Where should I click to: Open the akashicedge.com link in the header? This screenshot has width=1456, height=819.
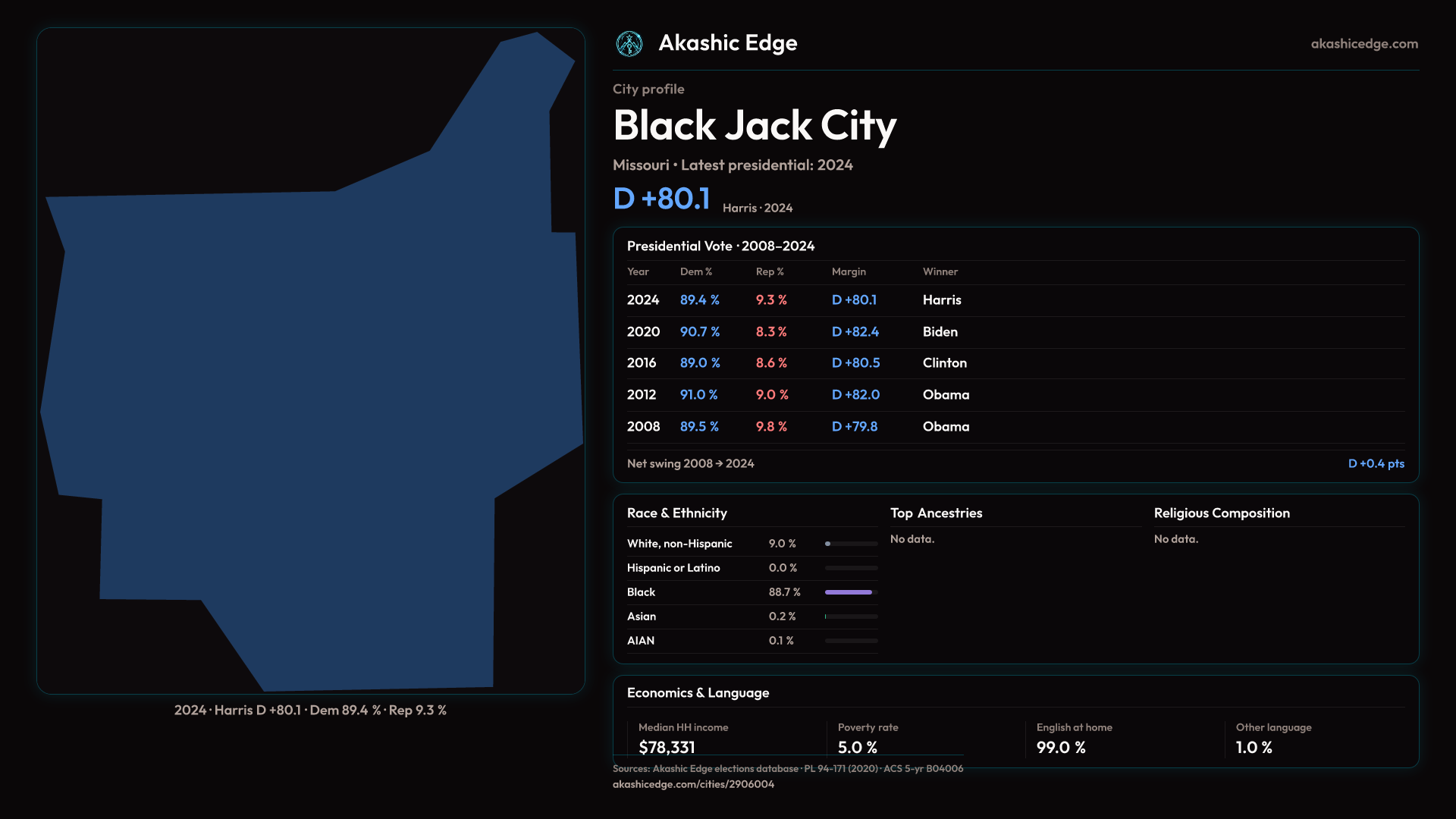click(1363, 44)
